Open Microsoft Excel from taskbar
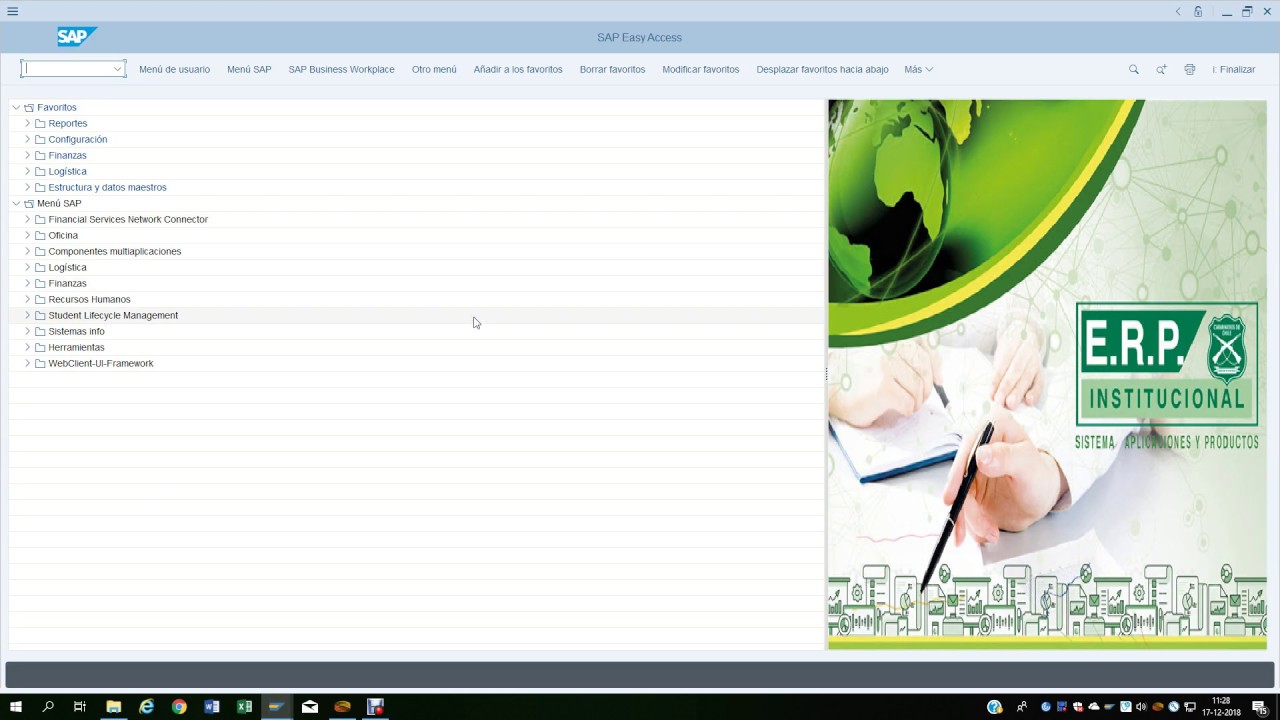The image size is (1280, 720). 244,706
